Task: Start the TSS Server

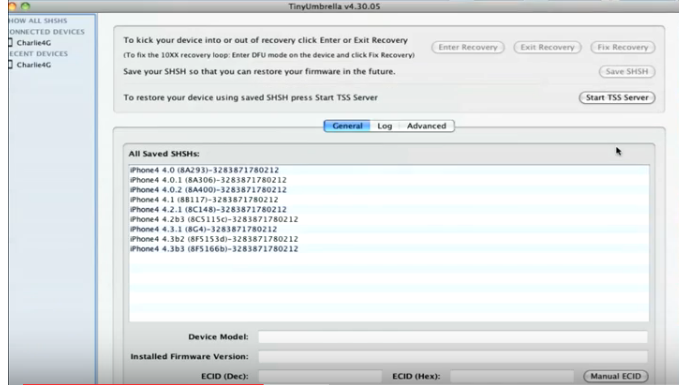Action: tap(617, 97)
